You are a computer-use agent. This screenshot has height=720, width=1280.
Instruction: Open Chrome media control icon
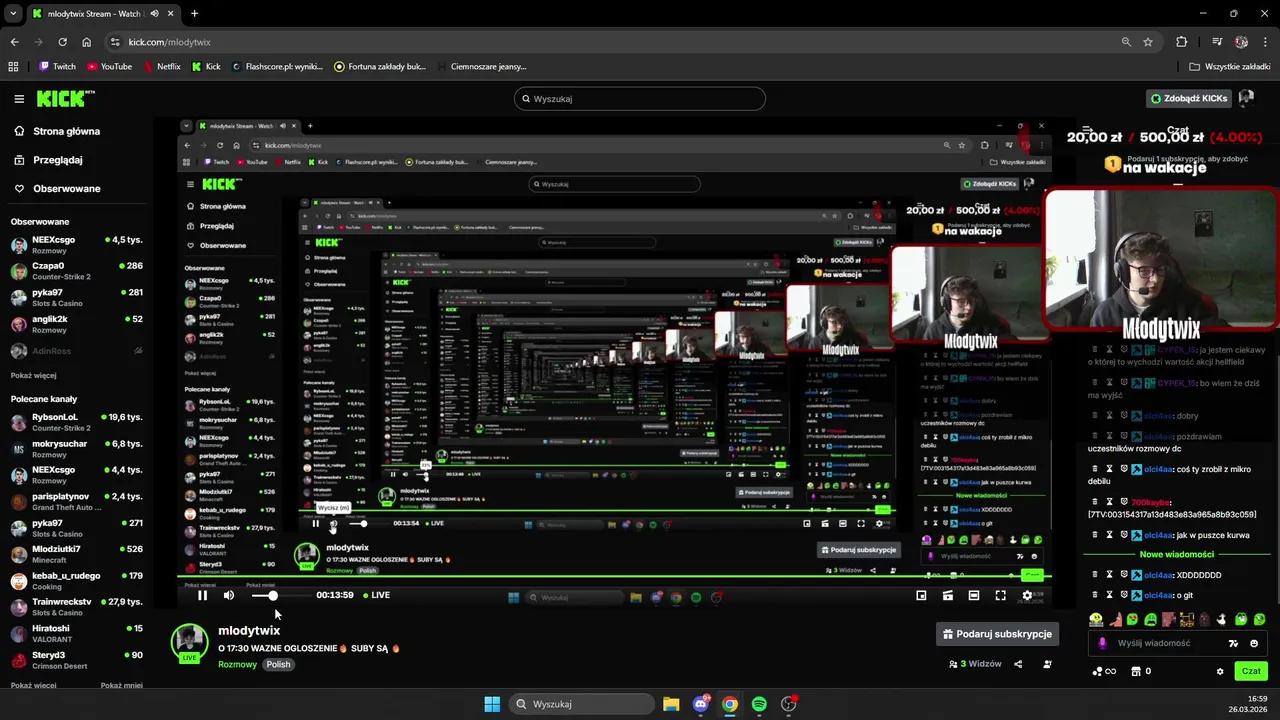1217,42
